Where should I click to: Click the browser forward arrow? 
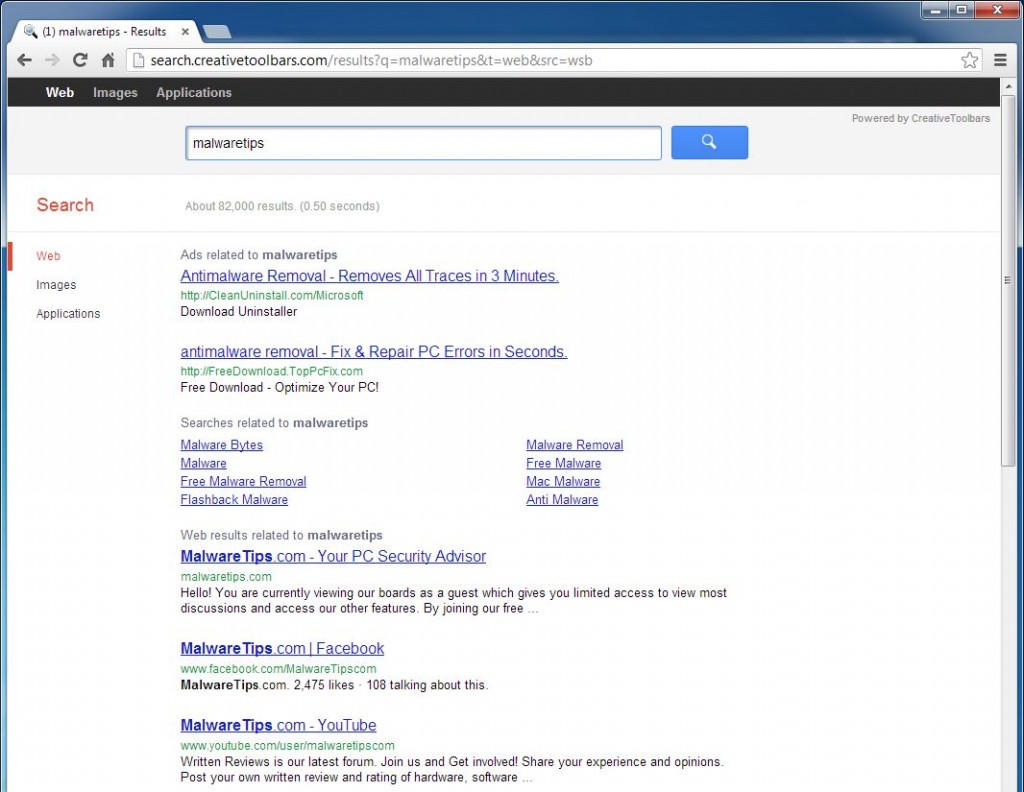52,60
